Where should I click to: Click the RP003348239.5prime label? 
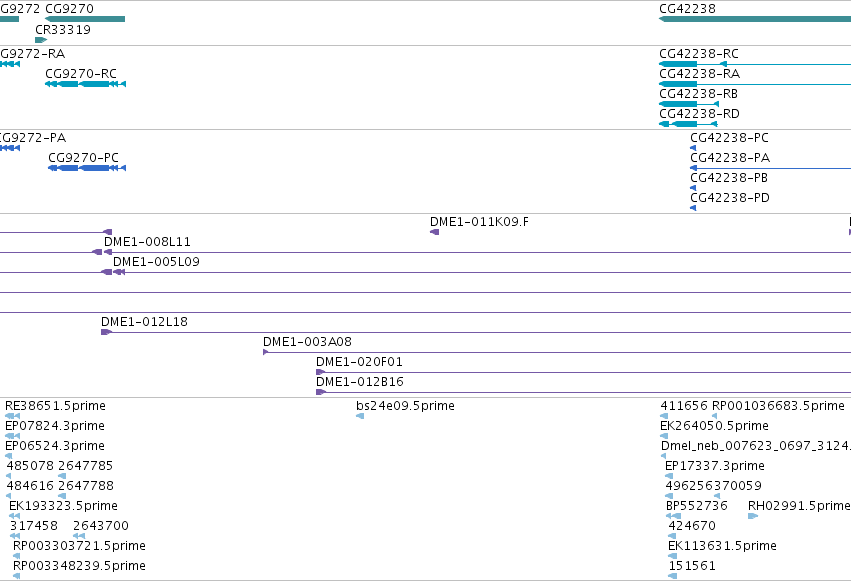click(79, 566)
